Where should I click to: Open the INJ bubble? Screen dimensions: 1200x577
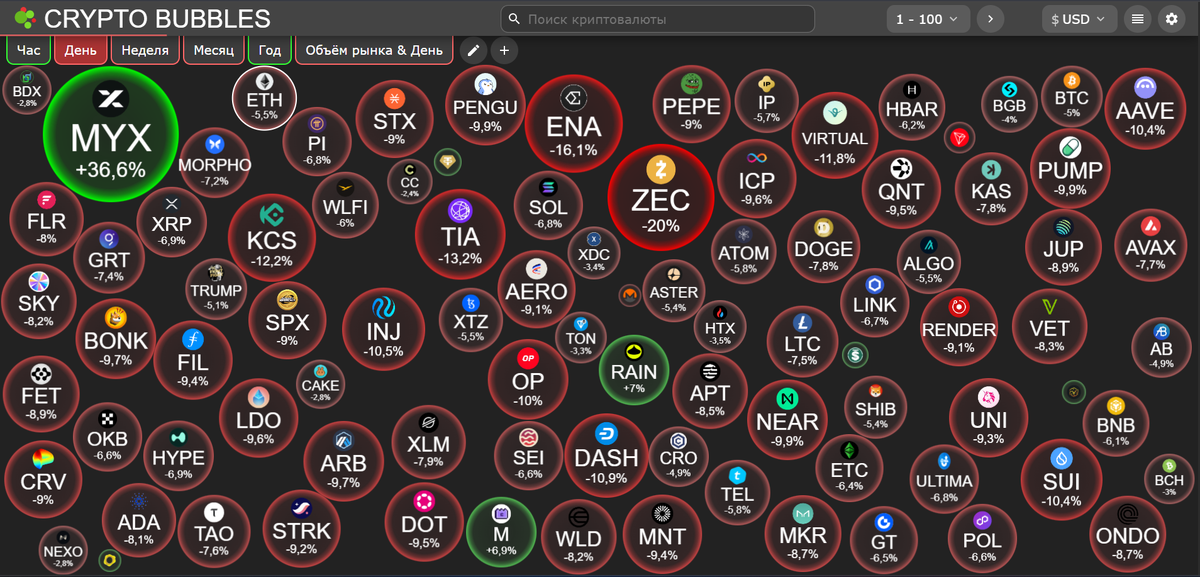(x=384, y=329)
